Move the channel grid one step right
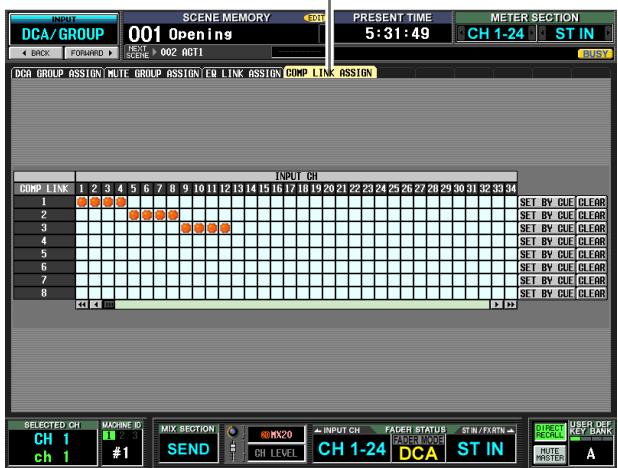Viewport: 618px width, 468px height. 497,304
